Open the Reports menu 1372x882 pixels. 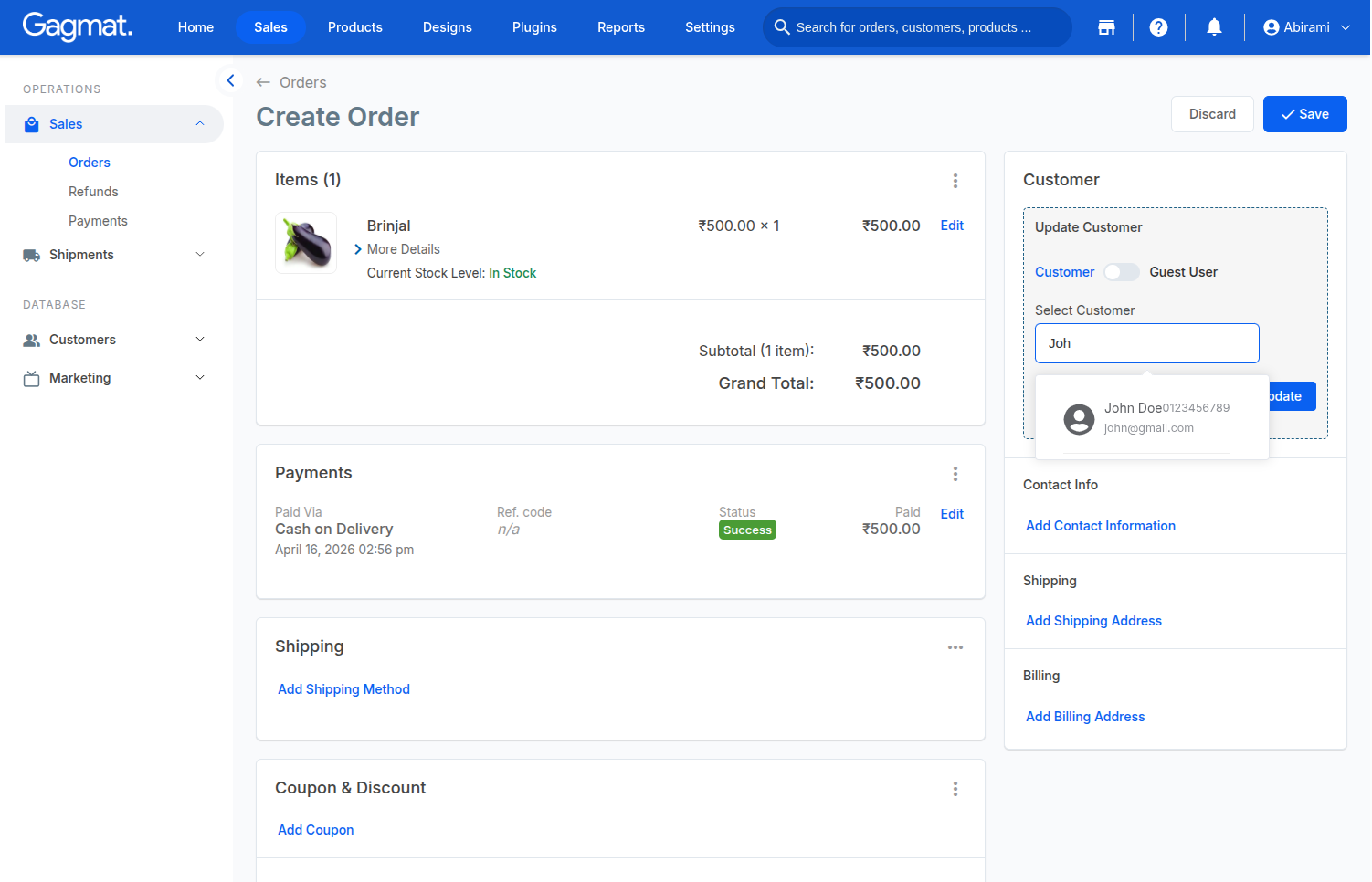pos(621,27)
